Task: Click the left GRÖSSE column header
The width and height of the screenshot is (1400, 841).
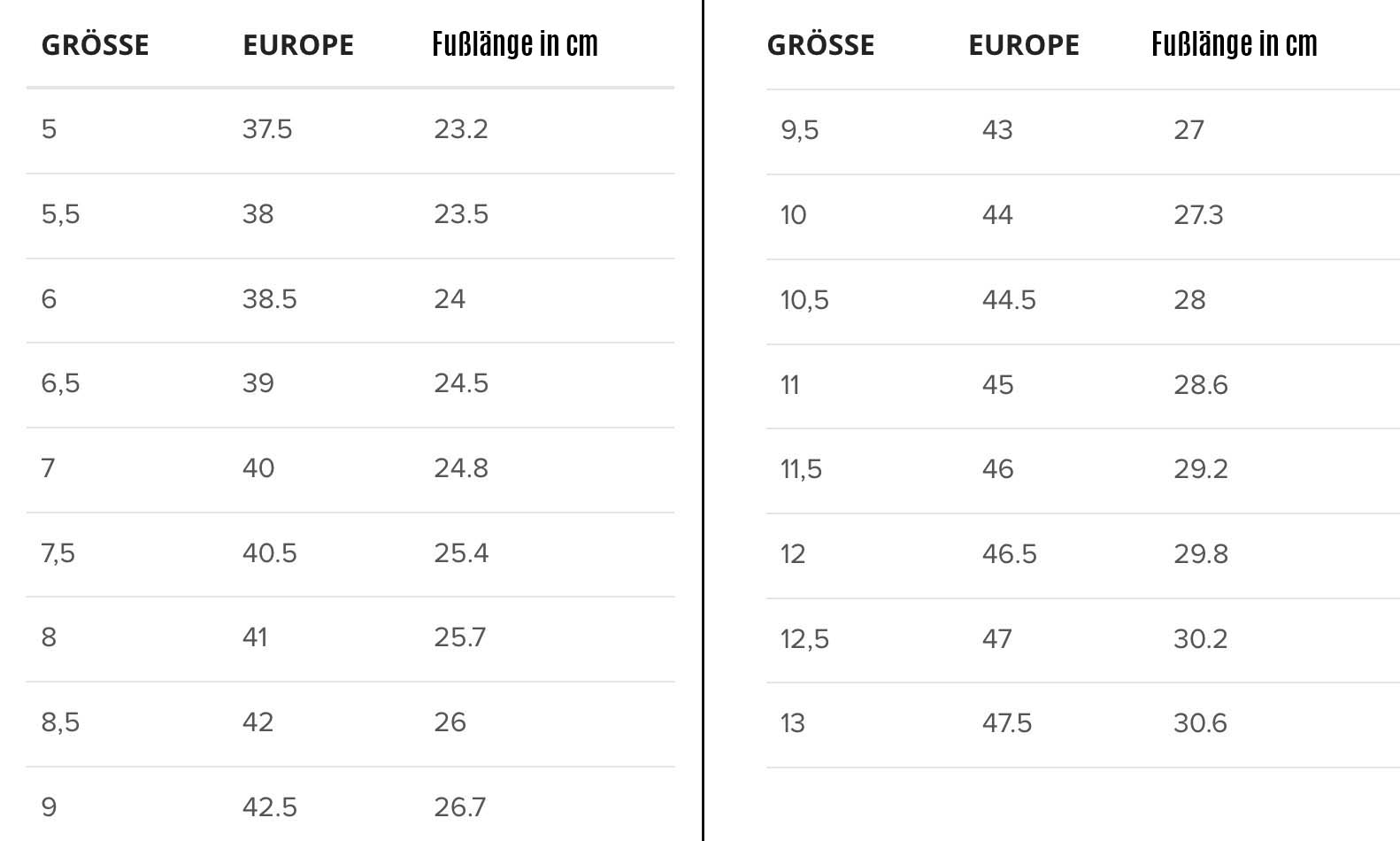Action: (95, 44)
